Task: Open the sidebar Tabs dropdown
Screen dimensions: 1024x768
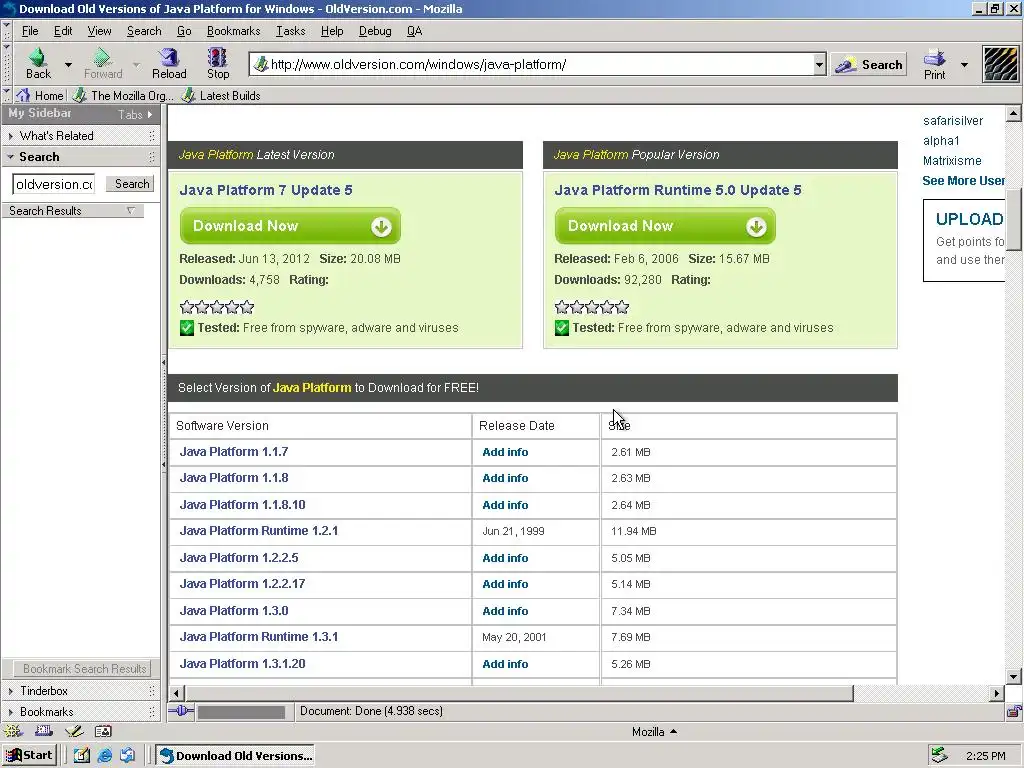Action: point(135,114)
